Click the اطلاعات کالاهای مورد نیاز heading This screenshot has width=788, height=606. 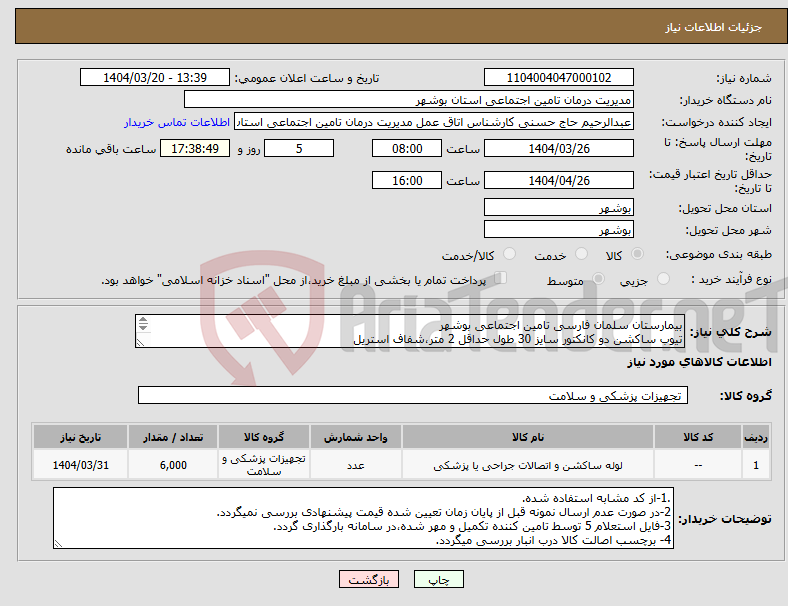tap(699, 362)
